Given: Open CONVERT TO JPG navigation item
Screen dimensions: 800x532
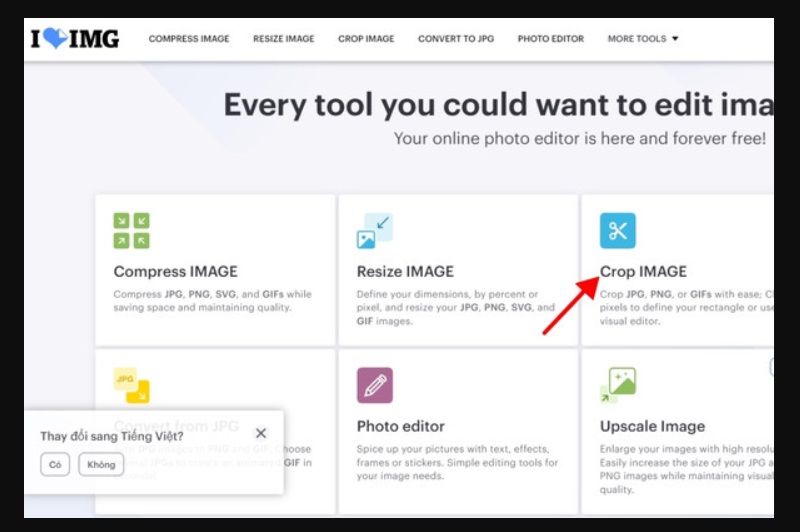Looking at the screenshot, I should pyautogui.click(x=455, y=39).
